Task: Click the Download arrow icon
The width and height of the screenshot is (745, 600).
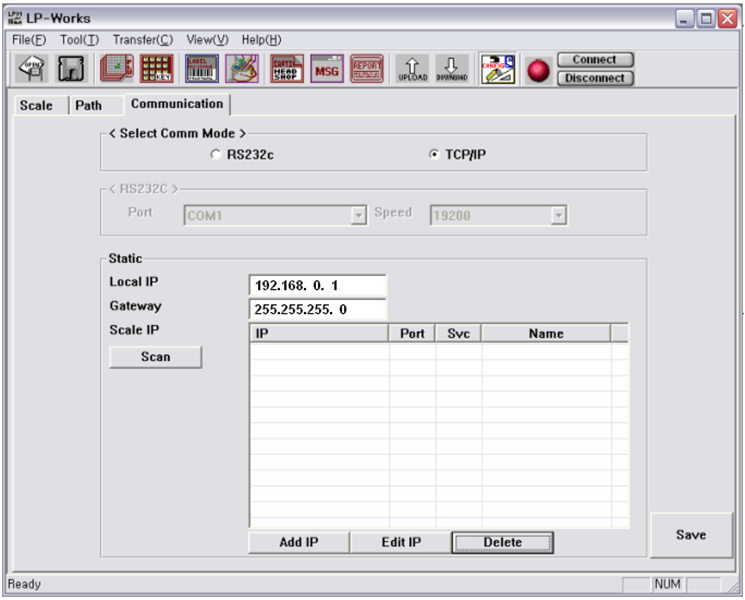Action: [x=452, y=69]
